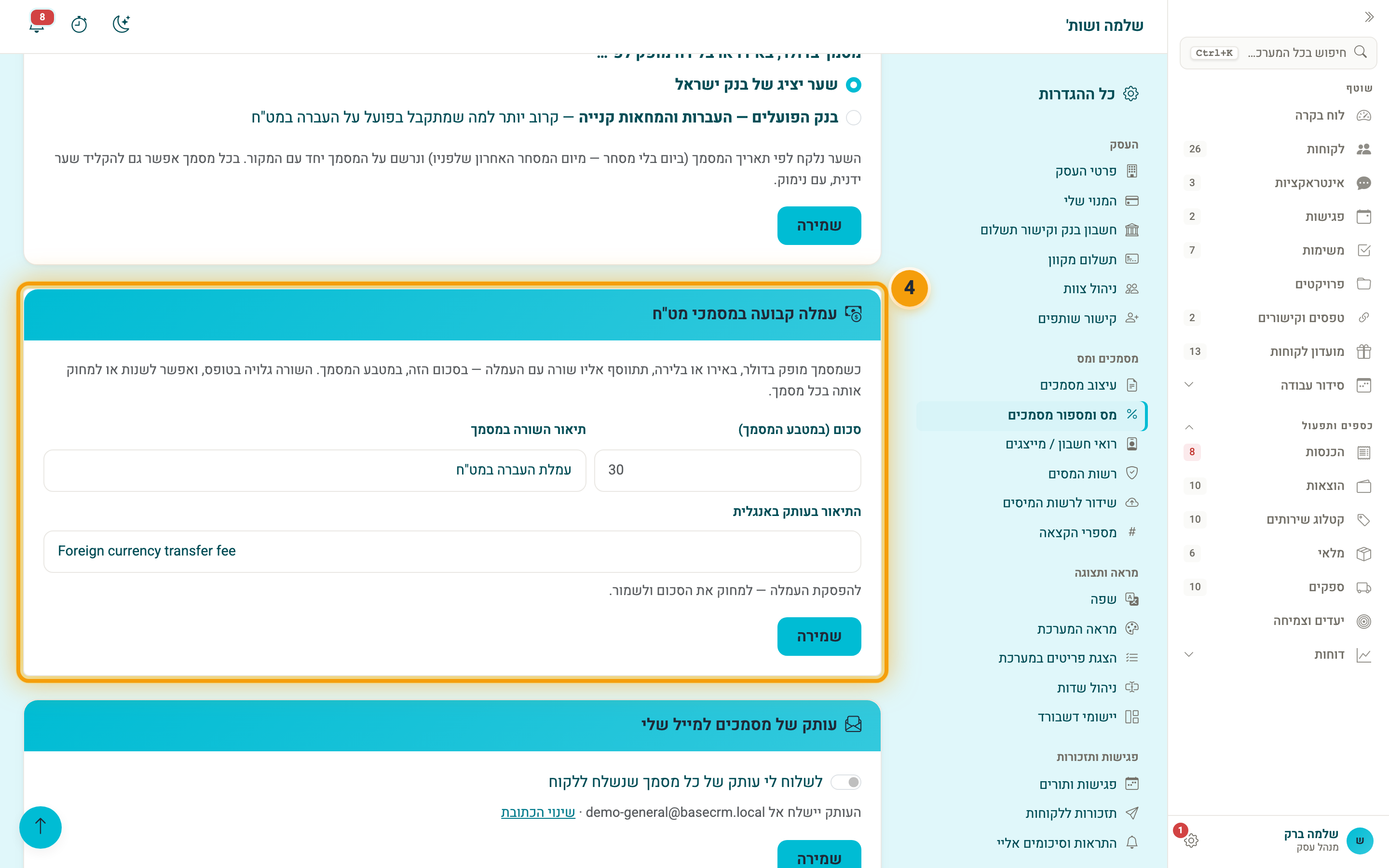
Task: Click the timer clock icon in header
Action: pos(79,24)
